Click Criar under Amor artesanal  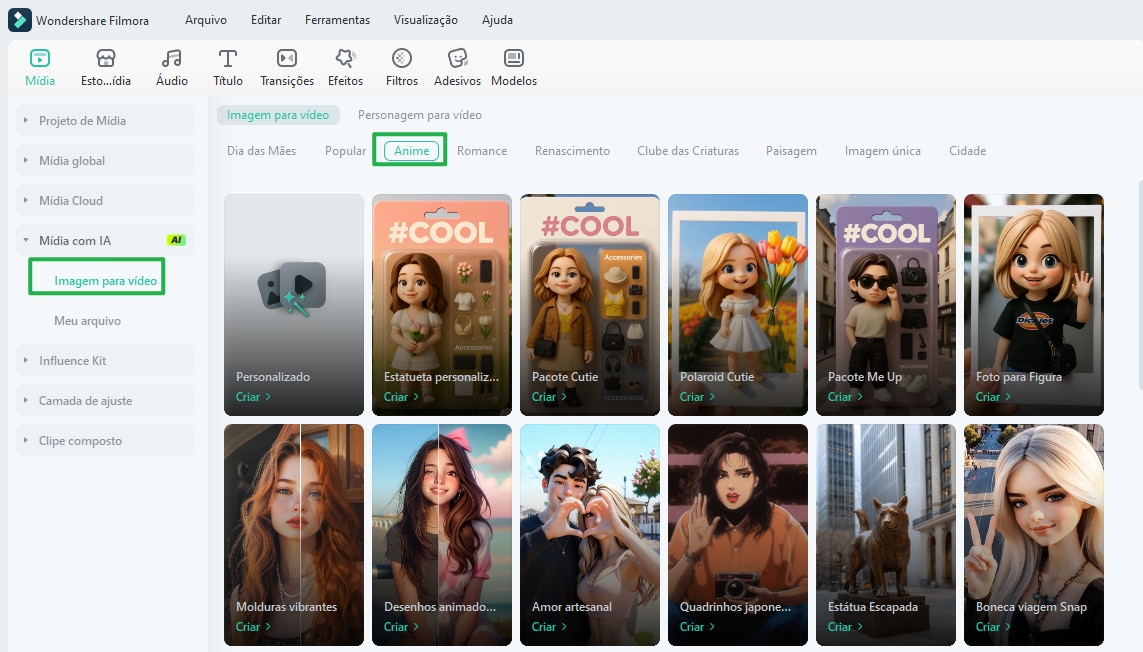coord(550,626)
